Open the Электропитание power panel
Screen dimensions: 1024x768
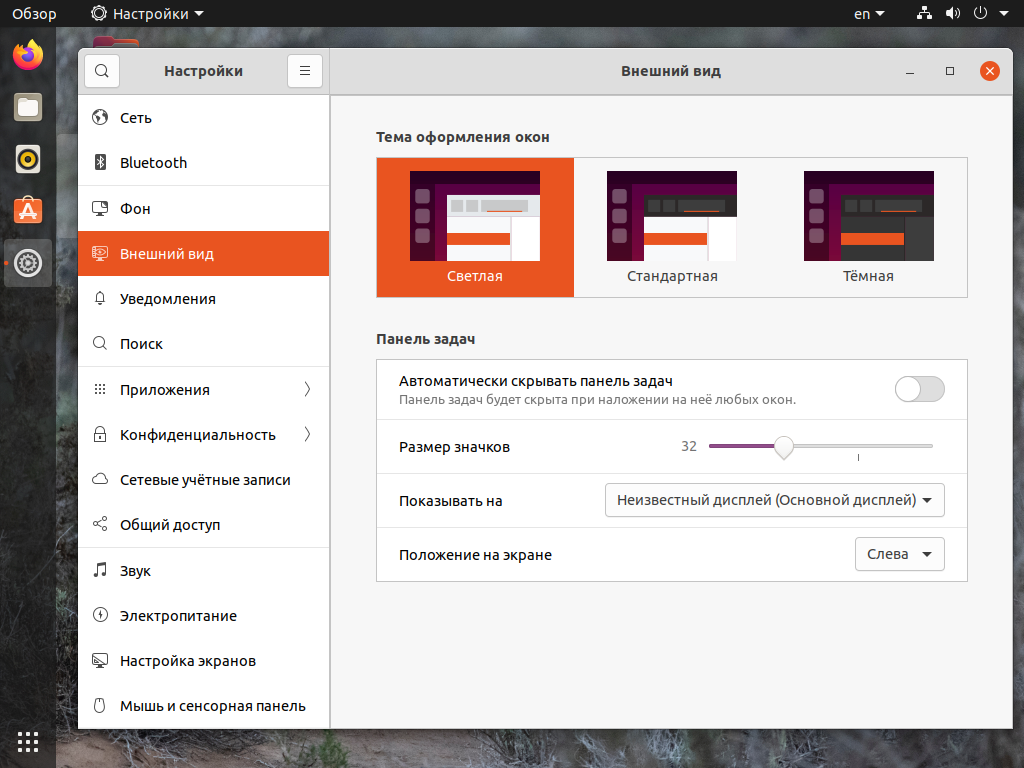pos(203,615)
